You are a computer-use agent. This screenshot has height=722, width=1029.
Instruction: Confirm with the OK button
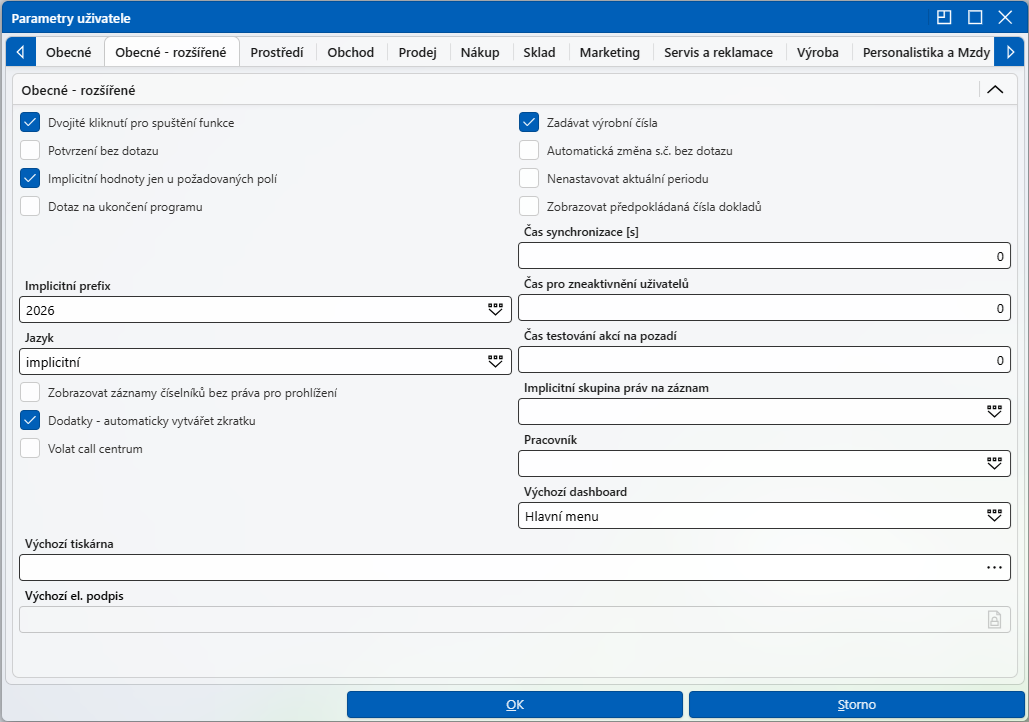515,704
